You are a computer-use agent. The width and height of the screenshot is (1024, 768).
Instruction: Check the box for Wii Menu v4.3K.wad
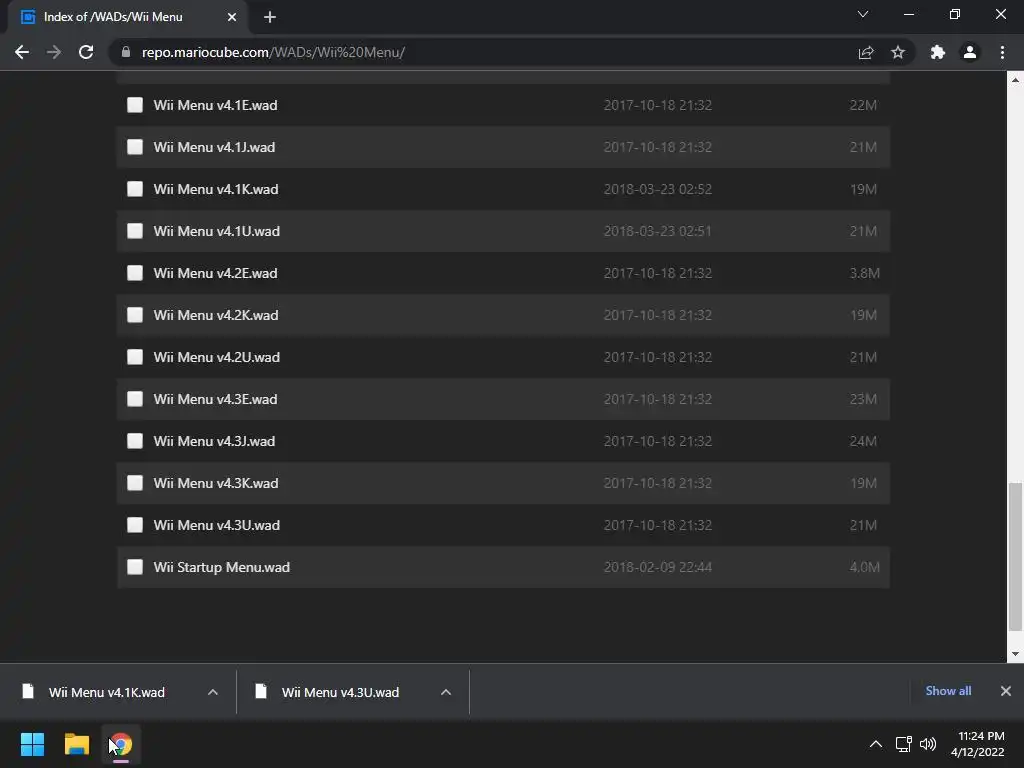pyautogui.click(x=135, y=483)
